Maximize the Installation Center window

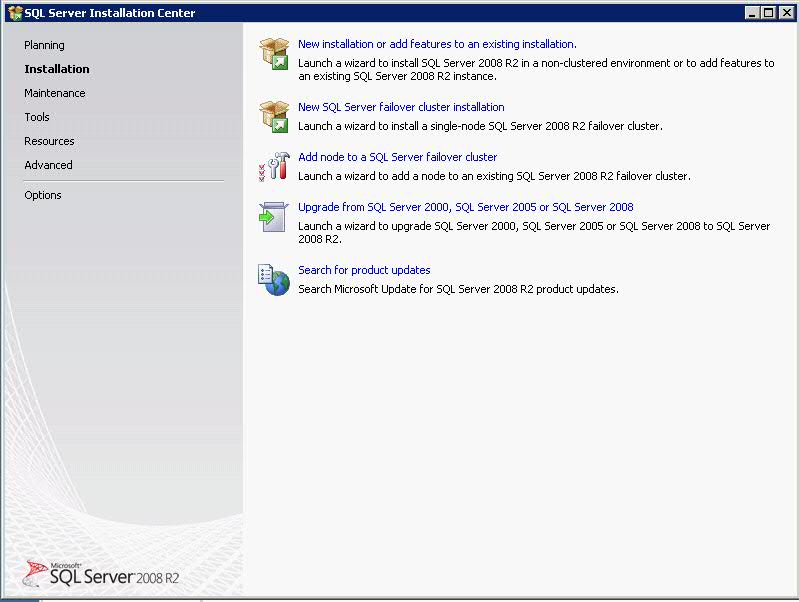[769, 13]
